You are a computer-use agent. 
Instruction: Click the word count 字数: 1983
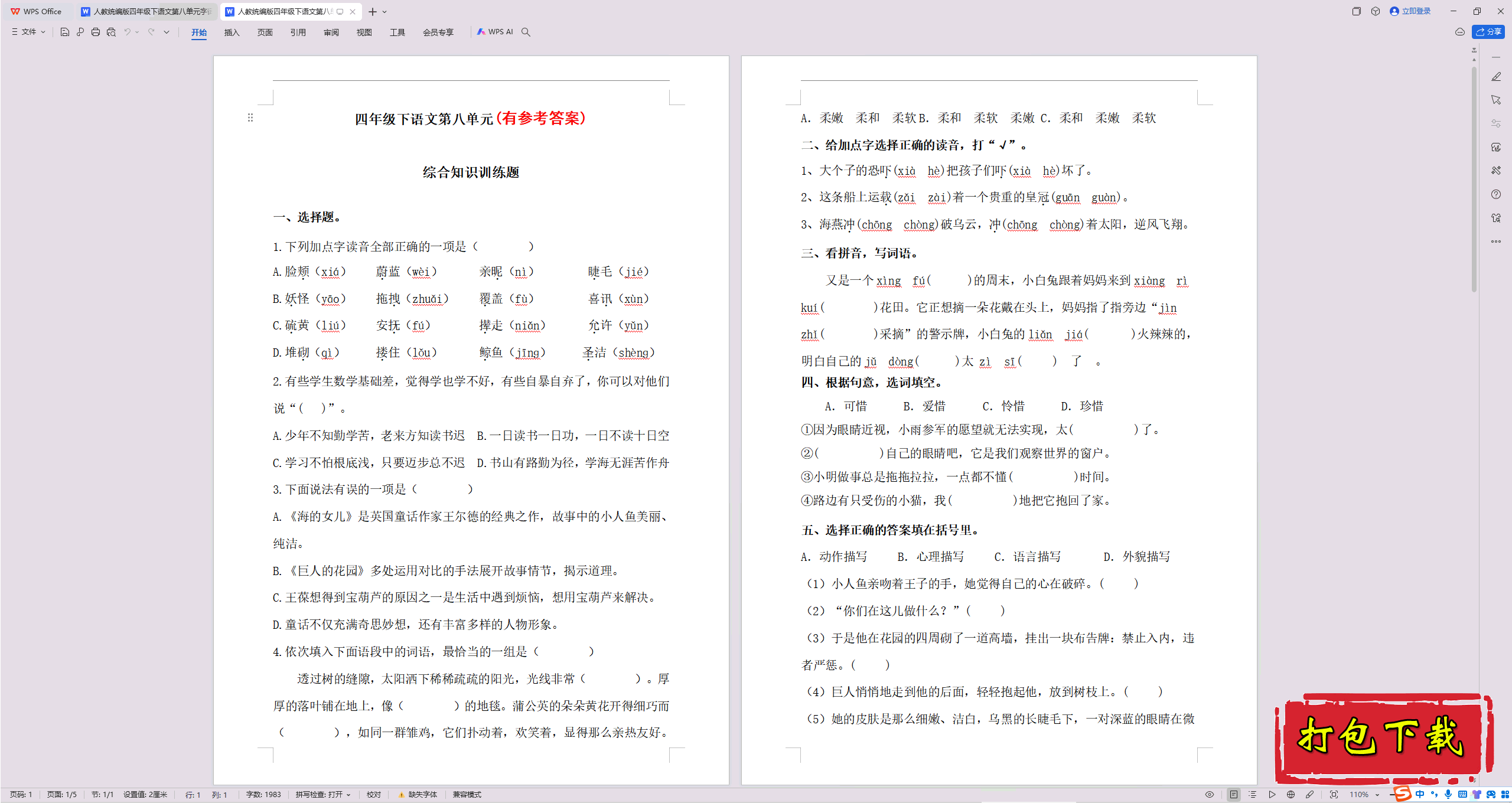(x=263, y=795)
